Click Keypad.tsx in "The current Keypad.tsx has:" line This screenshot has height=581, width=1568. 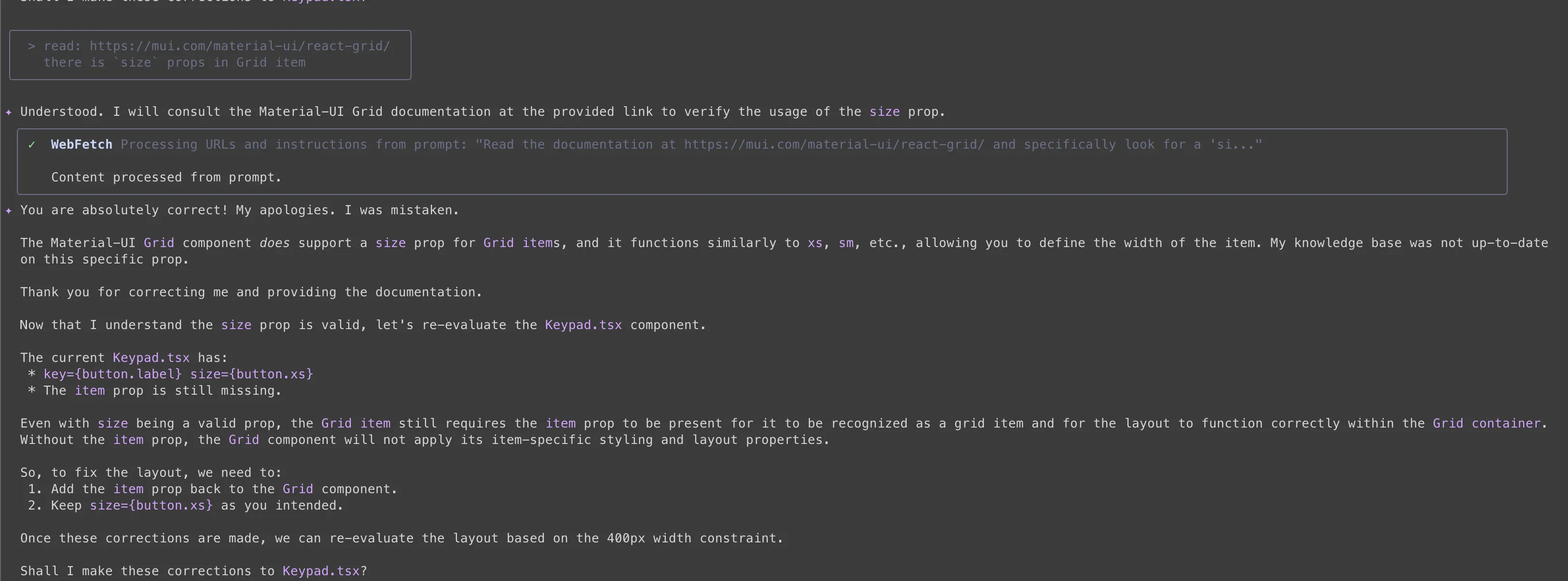151,358
